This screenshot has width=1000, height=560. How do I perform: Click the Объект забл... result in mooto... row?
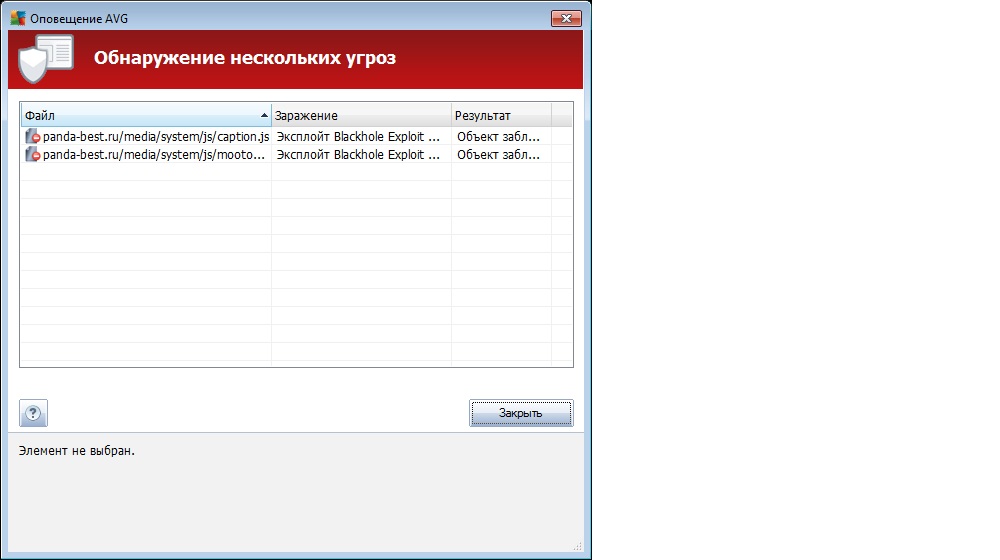[498, 154]
